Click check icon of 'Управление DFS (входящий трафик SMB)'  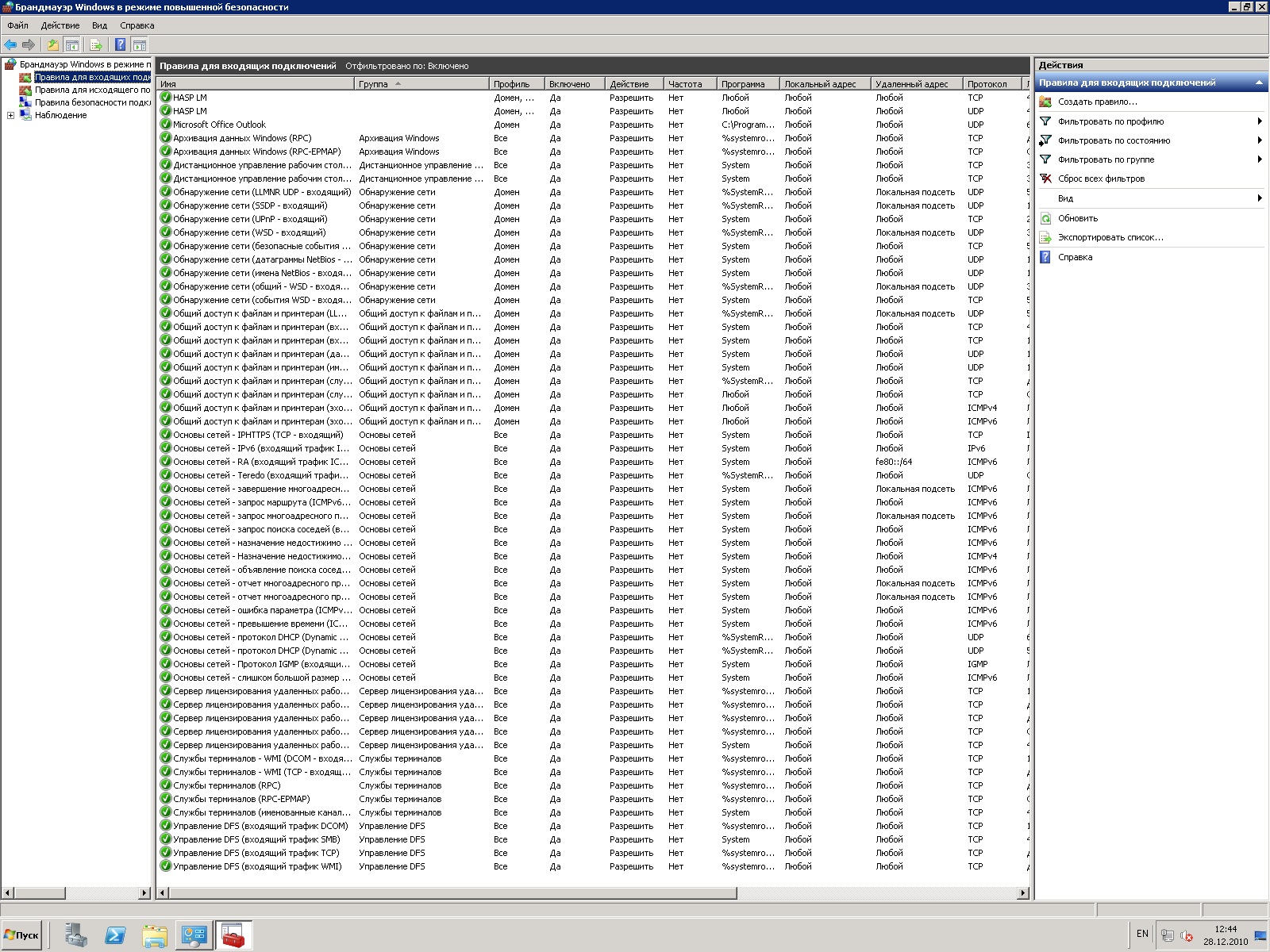166,839
